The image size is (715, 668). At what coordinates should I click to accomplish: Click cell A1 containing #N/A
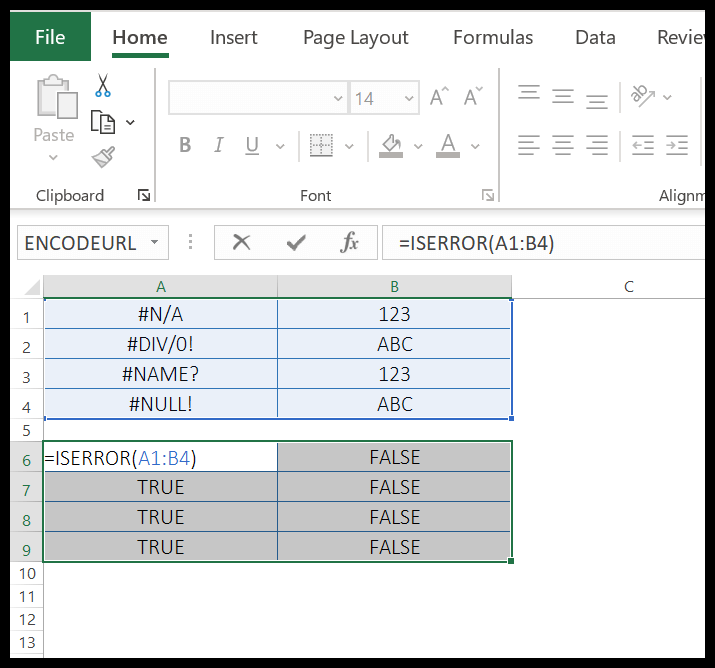pos(161,314)
